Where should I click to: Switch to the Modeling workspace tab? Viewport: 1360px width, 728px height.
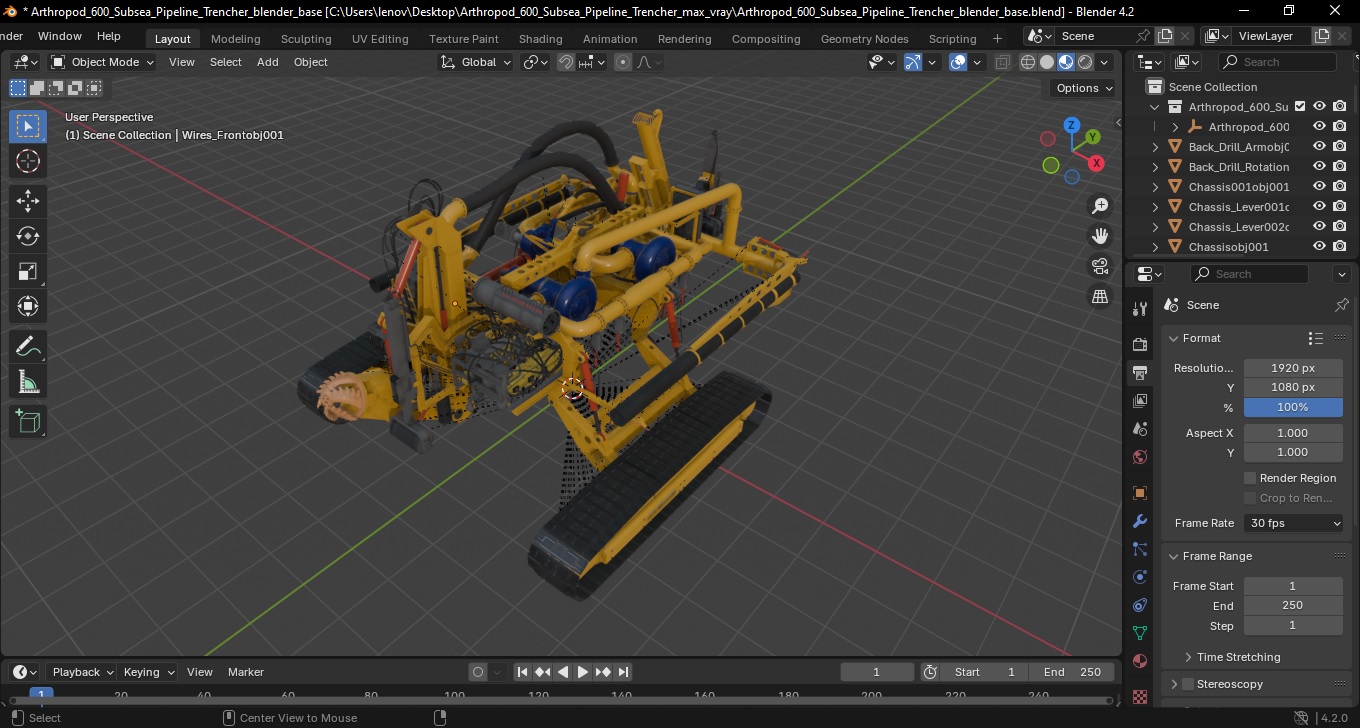(x=235, y=39)
